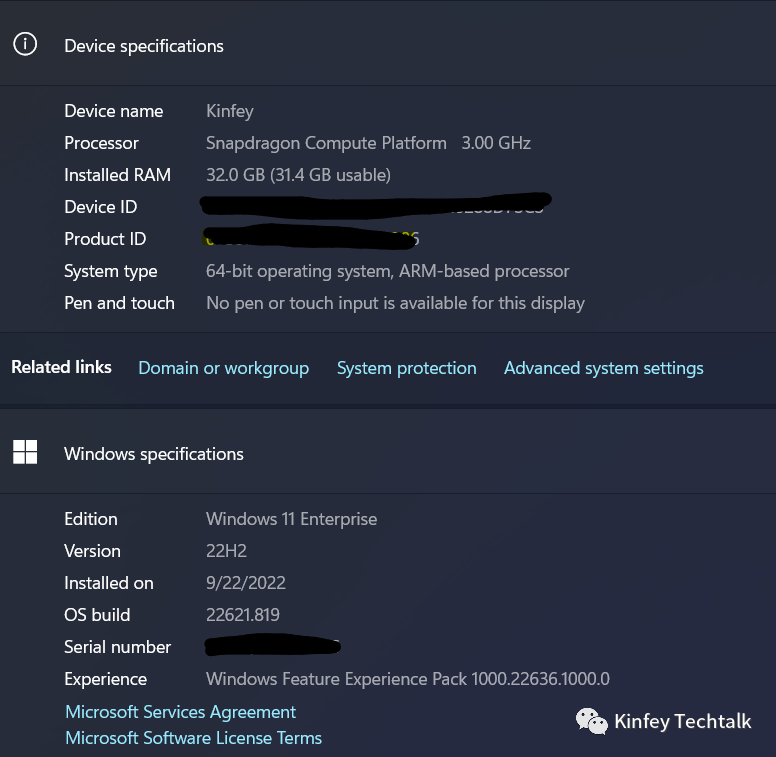The height and width of the screenshot is (757, 776).
Task: Click the Windows logo icon beside Windows specifications
Action: [x=25, y=452]
